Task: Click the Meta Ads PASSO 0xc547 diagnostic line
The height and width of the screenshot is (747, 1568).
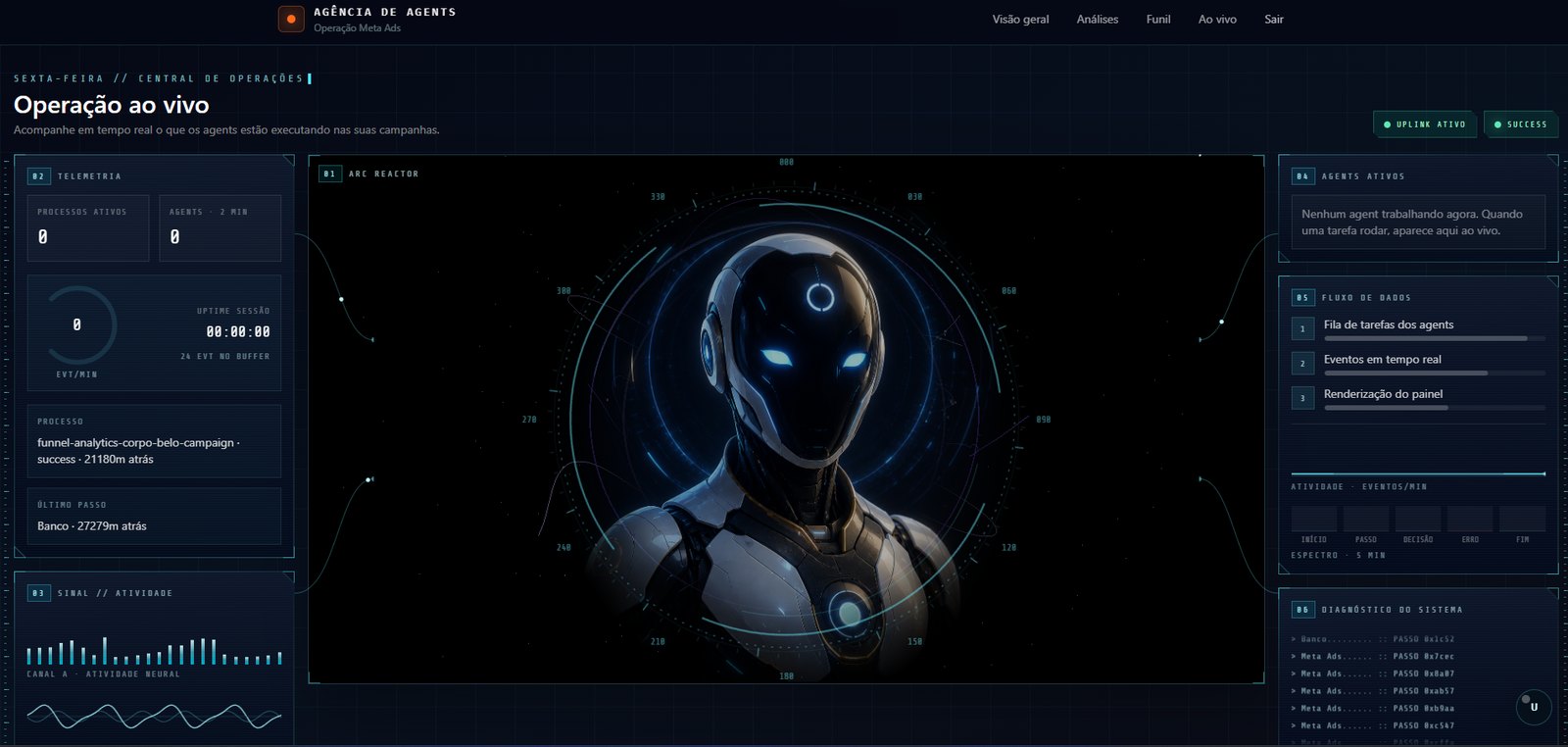Action: point(1373,725)
